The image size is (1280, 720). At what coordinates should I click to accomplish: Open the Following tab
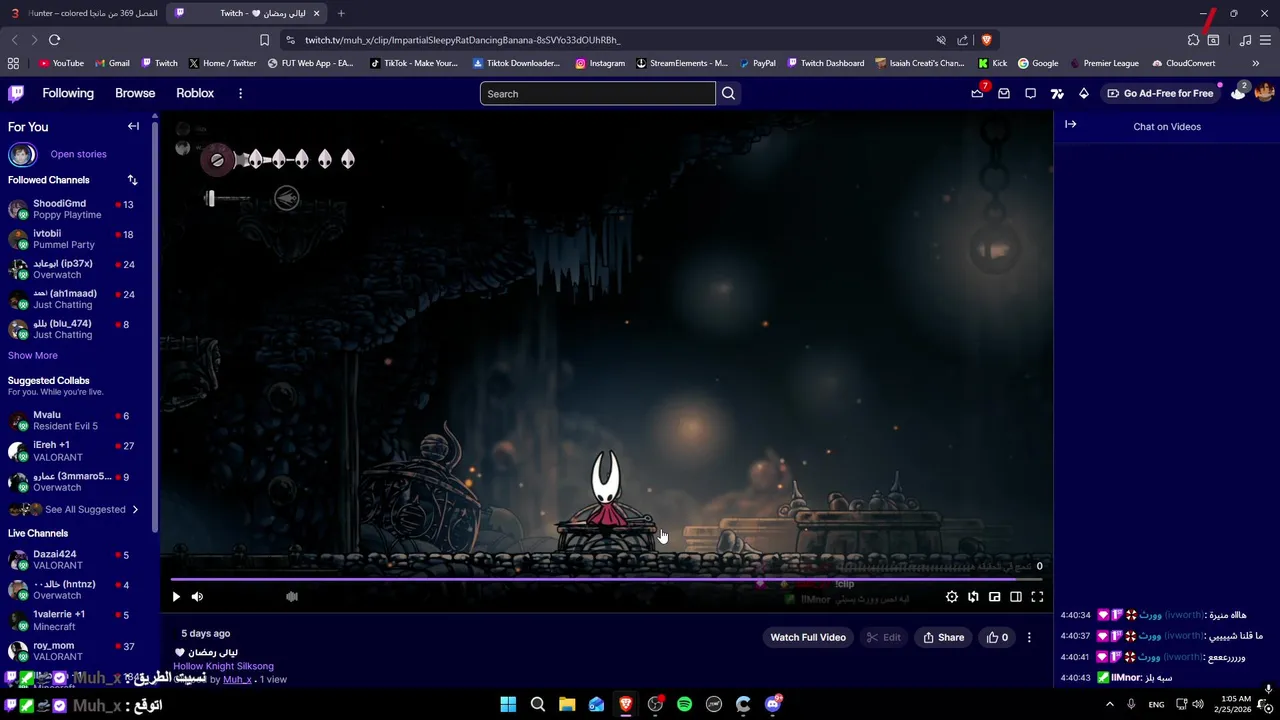pos(68,93)
